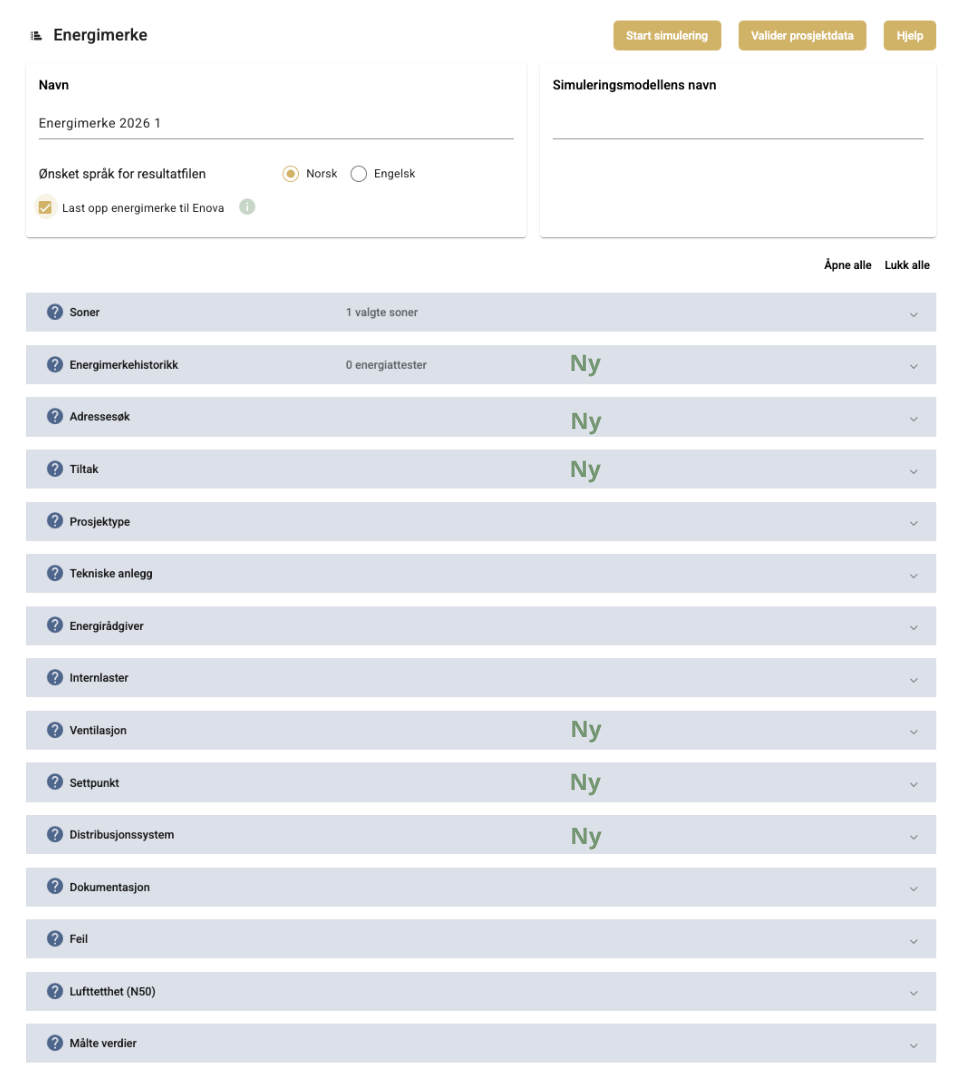Screen dimensions: 966x1080
Task: Click the help icon beside Lufttetthet (N50)
Action: pyautogui.click(x=55, y=992)
